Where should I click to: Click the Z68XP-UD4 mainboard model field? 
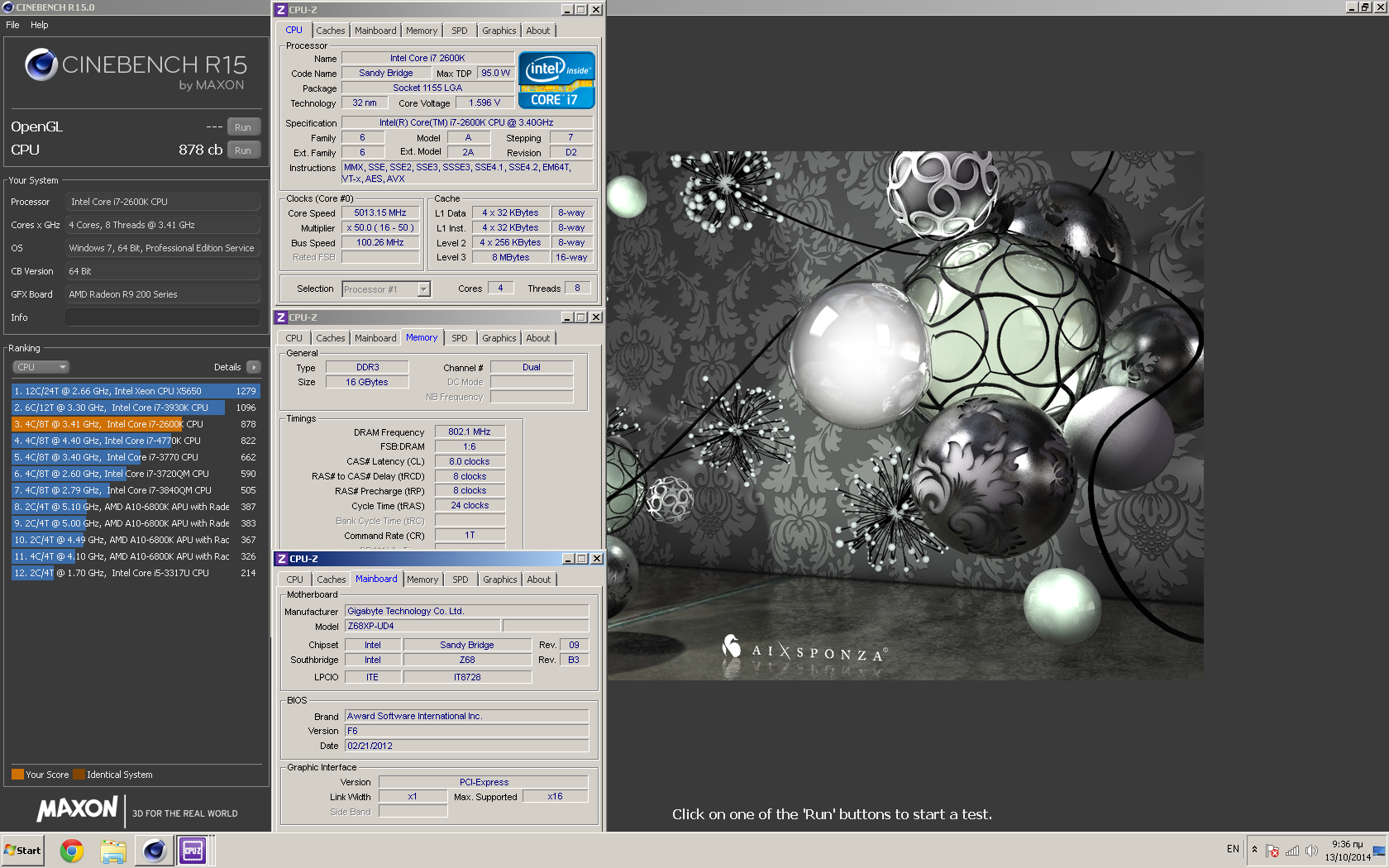pyautogui.click(x=422, y=626)
